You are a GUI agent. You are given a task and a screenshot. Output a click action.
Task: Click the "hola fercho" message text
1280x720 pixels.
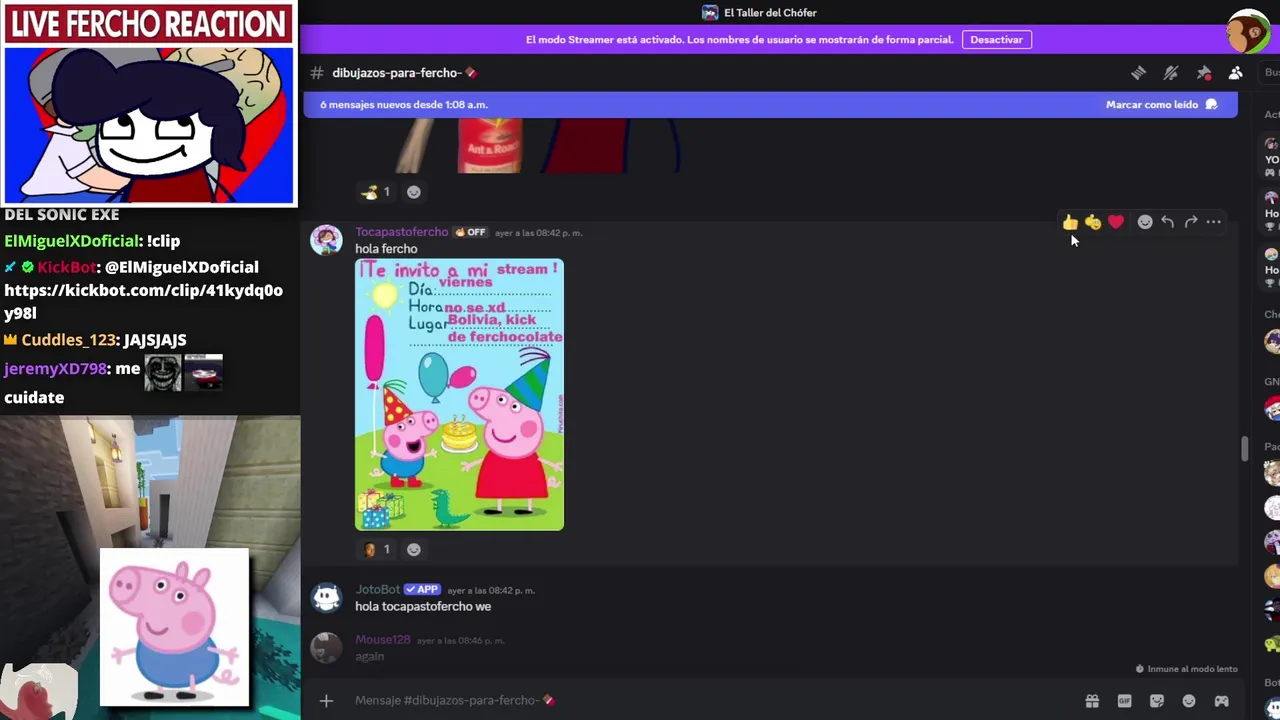pos(386,249)
